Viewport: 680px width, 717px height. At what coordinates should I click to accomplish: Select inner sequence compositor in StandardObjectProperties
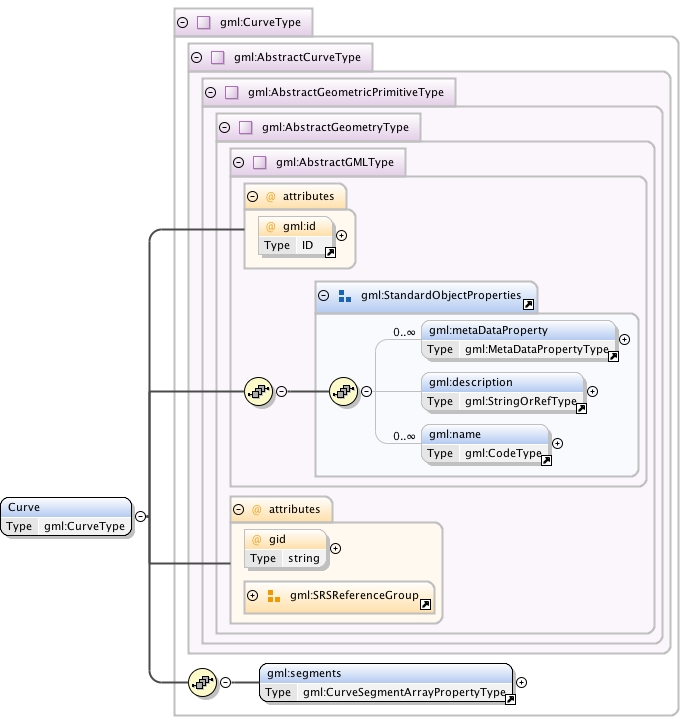pos(343,391)
